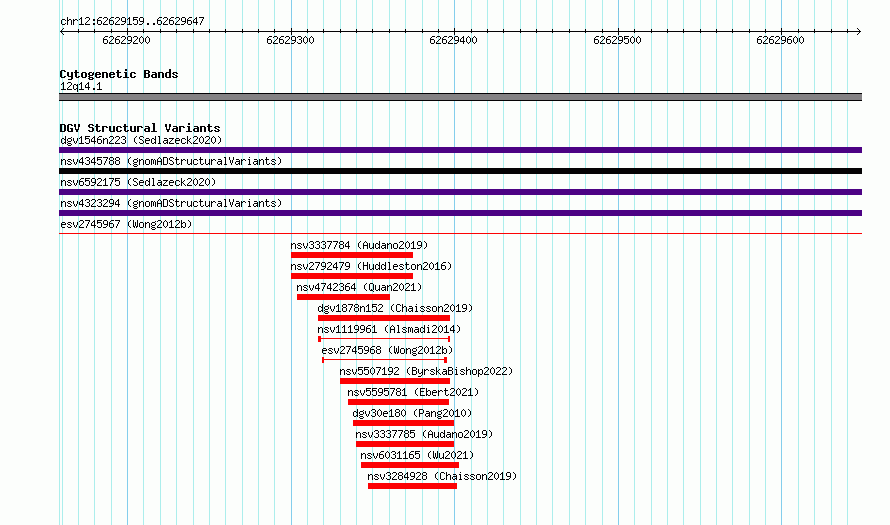Click the thin red span under nsv1119961

point(384,339)
